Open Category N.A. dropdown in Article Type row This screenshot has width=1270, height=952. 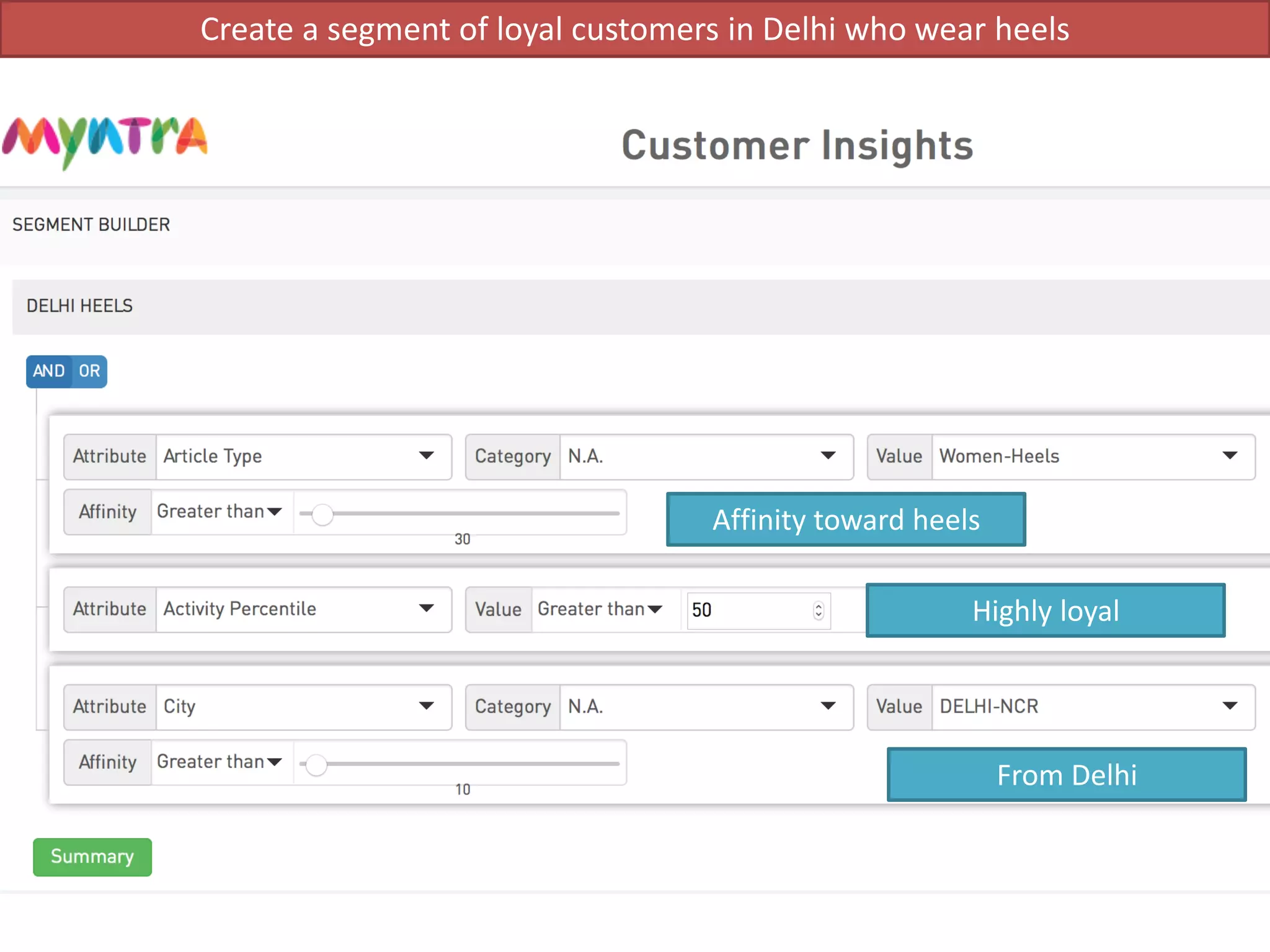pos(706,457)
